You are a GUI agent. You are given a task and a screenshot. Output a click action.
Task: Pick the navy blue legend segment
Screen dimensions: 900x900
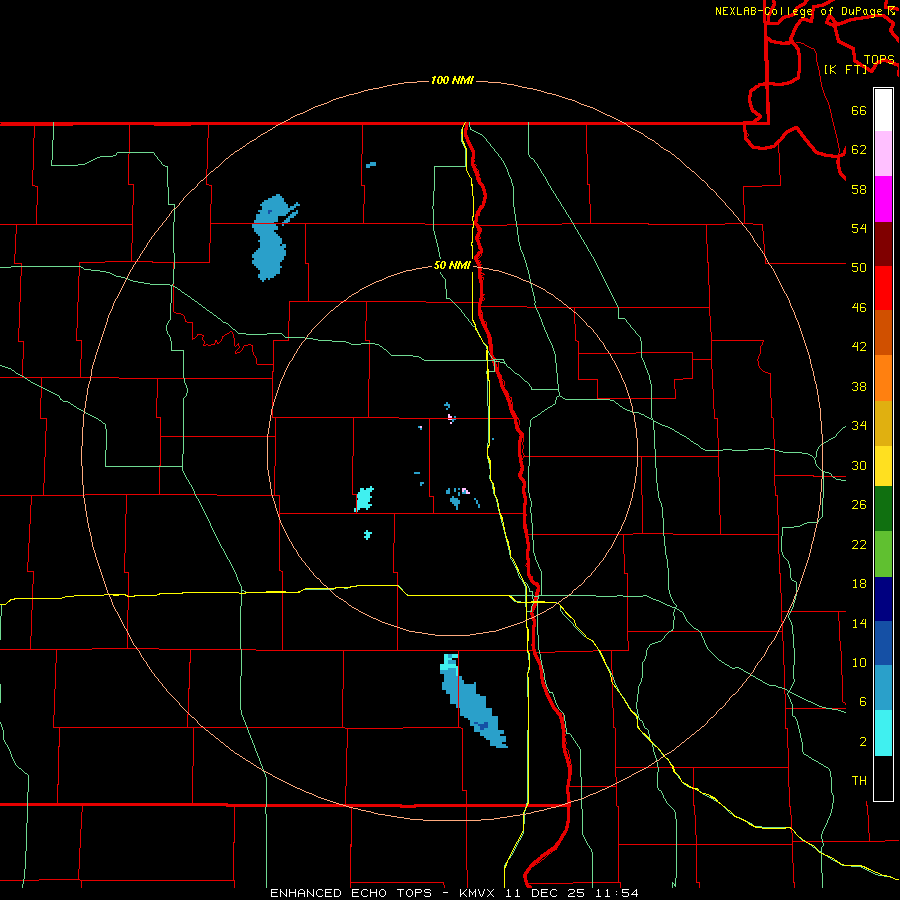pyautogui.click(x=883, y=599)
